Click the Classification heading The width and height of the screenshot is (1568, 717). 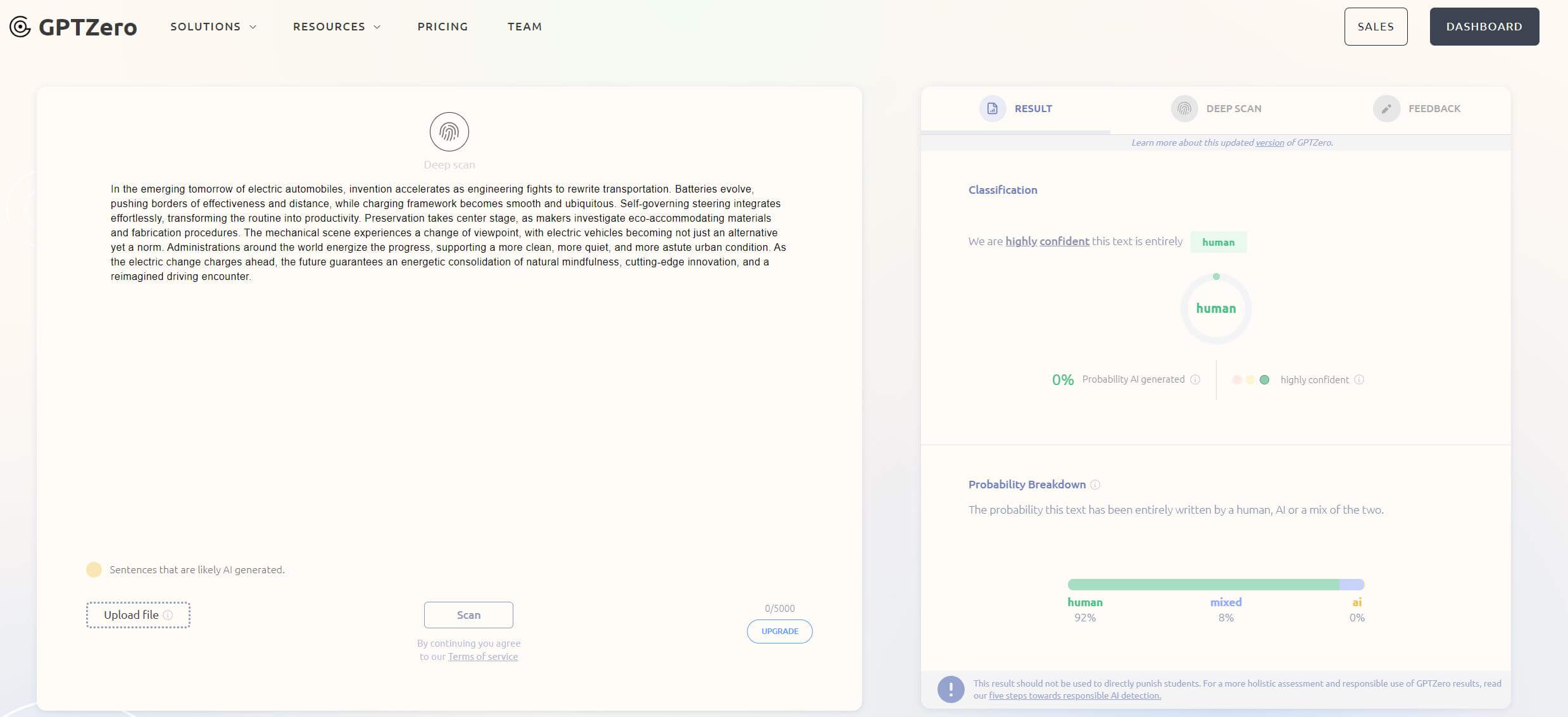(x=1003, y=189)
